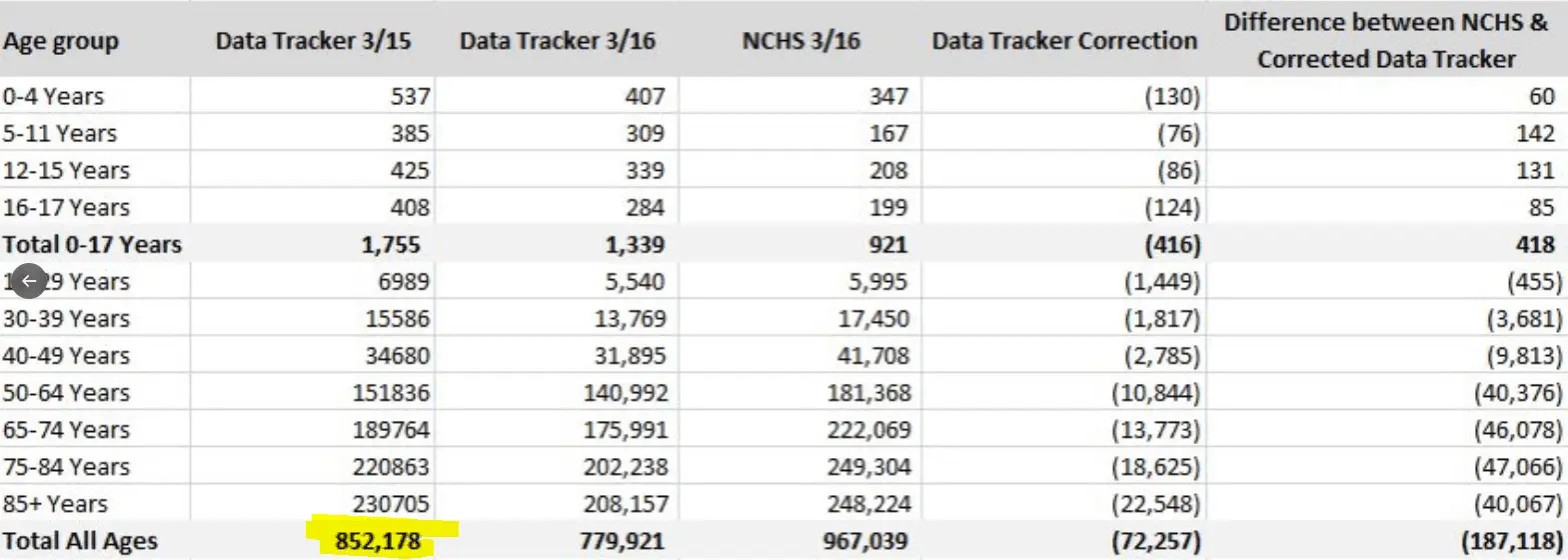Click the Total All Ages row label
The image size is (1568, 560).
[x=80, y=541]
